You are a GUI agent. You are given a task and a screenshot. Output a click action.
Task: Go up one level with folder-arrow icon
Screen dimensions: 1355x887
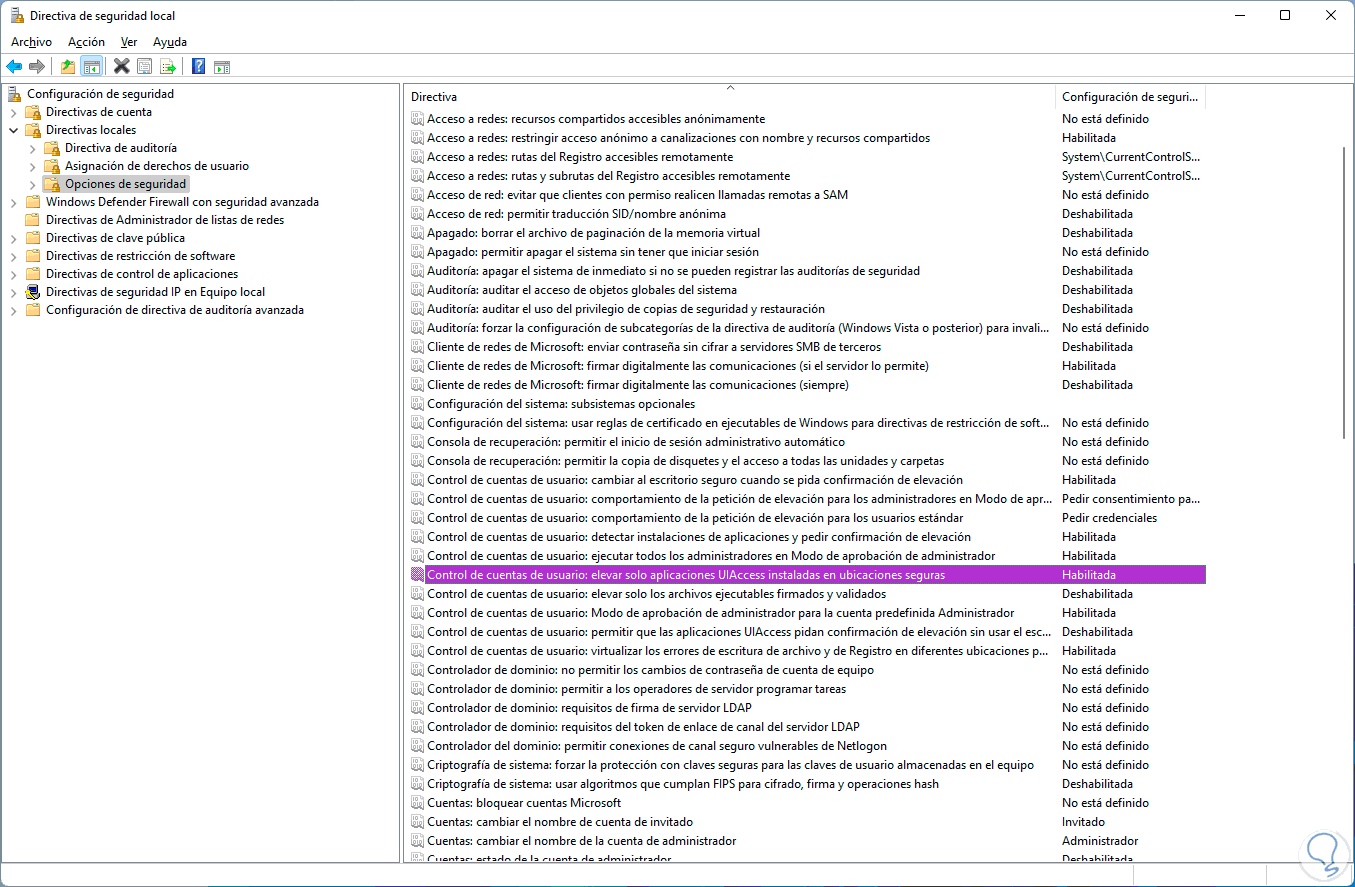(x=67, y=67)
